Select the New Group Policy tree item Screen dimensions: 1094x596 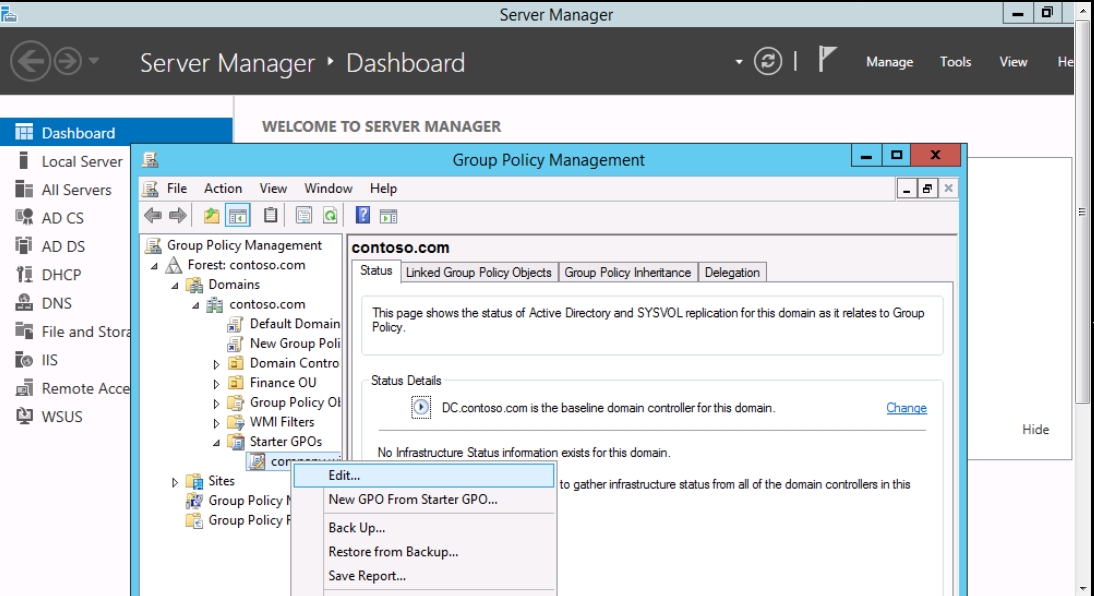[x=284, y=343]
